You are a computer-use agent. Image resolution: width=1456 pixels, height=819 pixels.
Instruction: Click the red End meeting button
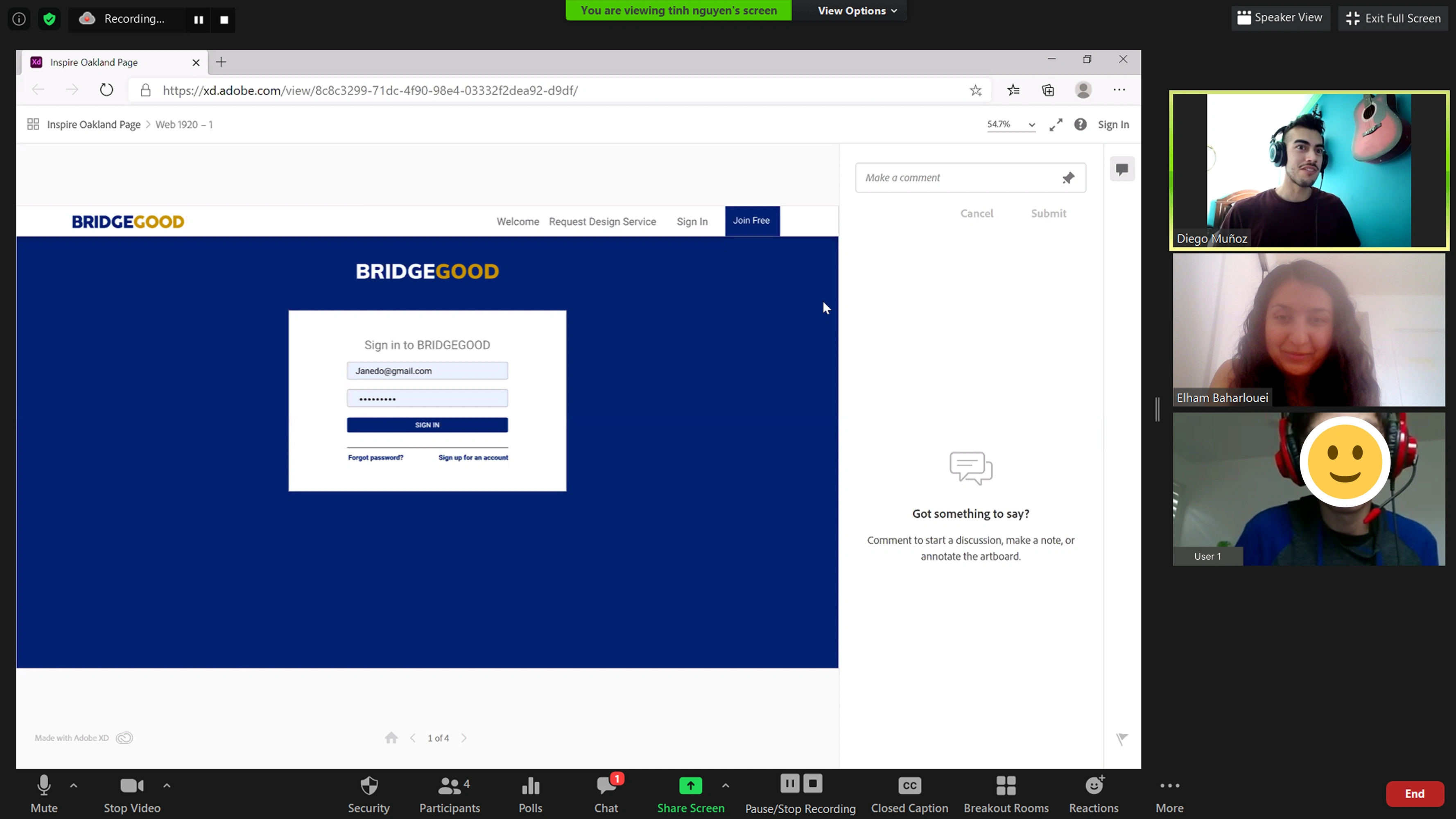point(1415,794)
